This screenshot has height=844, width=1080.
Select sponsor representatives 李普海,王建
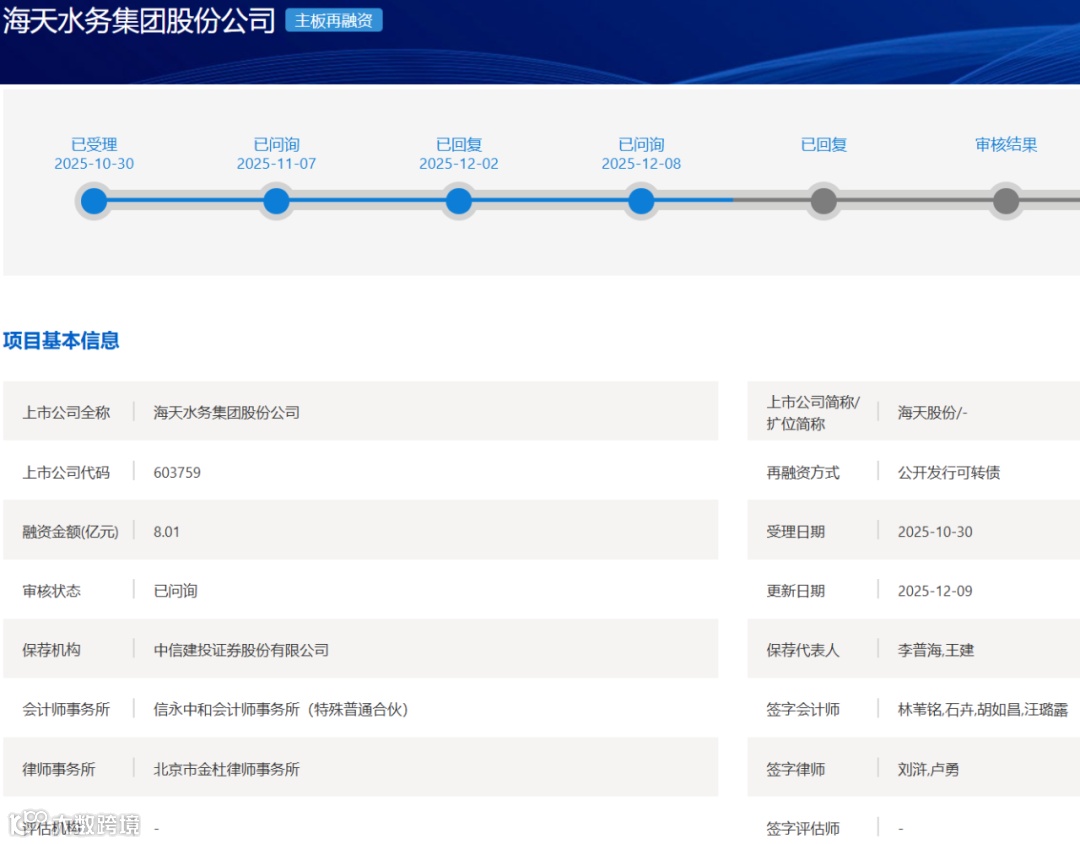click(x=936, y=650)
